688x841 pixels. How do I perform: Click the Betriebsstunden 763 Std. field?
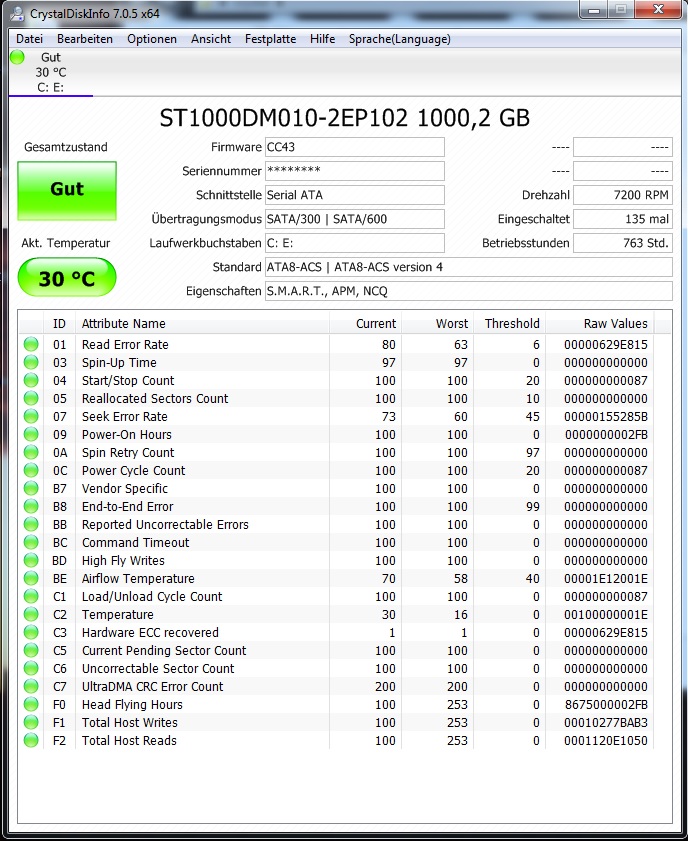(x=623, y=243)
